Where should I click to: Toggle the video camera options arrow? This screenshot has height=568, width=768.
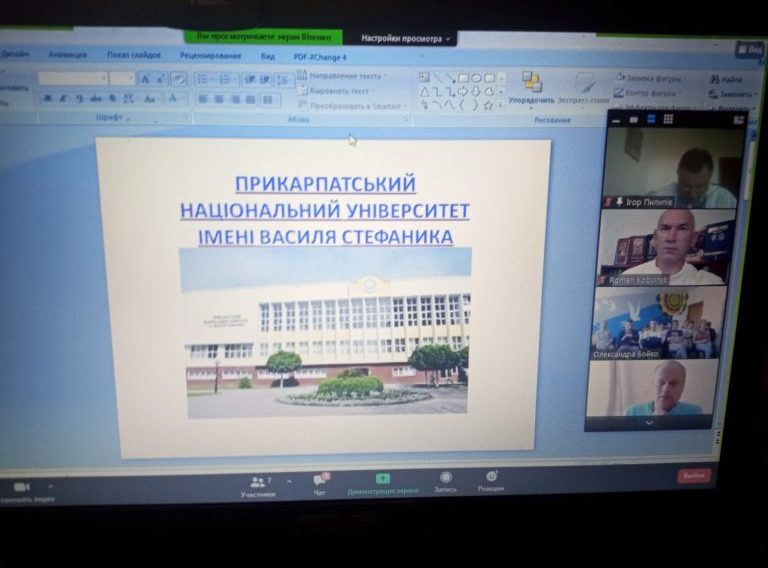(51, 486)
